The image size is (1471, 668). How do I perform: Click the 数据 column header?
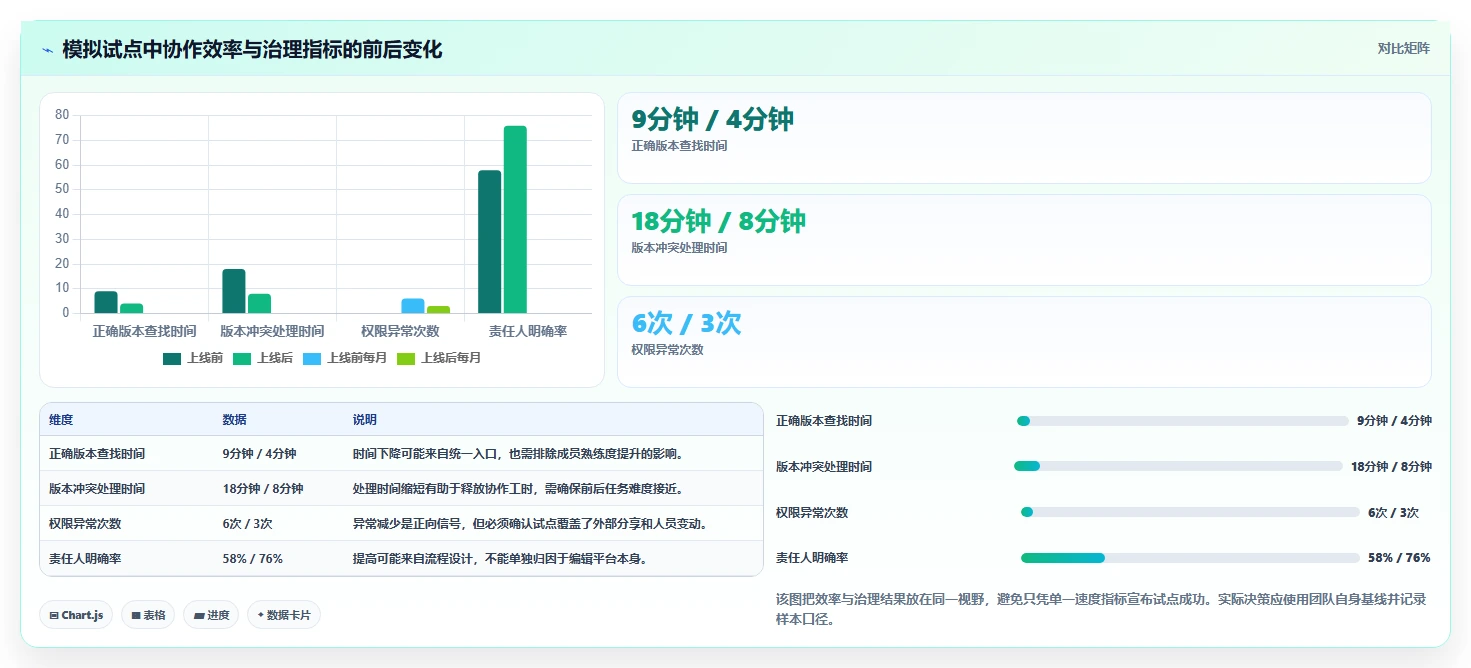[x=234, y=420]
